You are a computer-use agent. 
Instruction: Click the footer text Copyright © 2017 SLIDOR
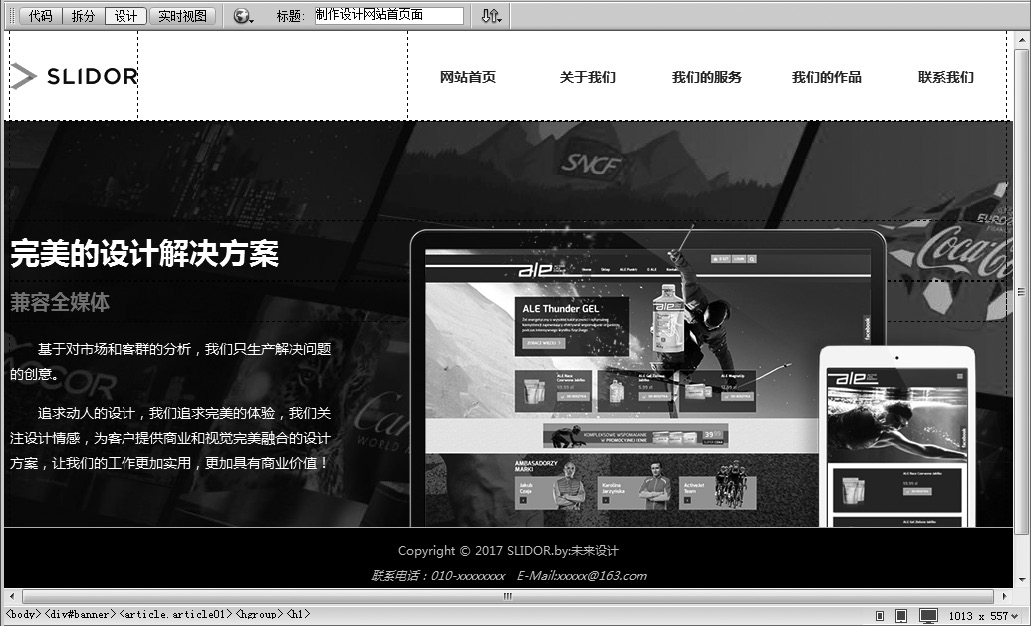coord(508,551)
